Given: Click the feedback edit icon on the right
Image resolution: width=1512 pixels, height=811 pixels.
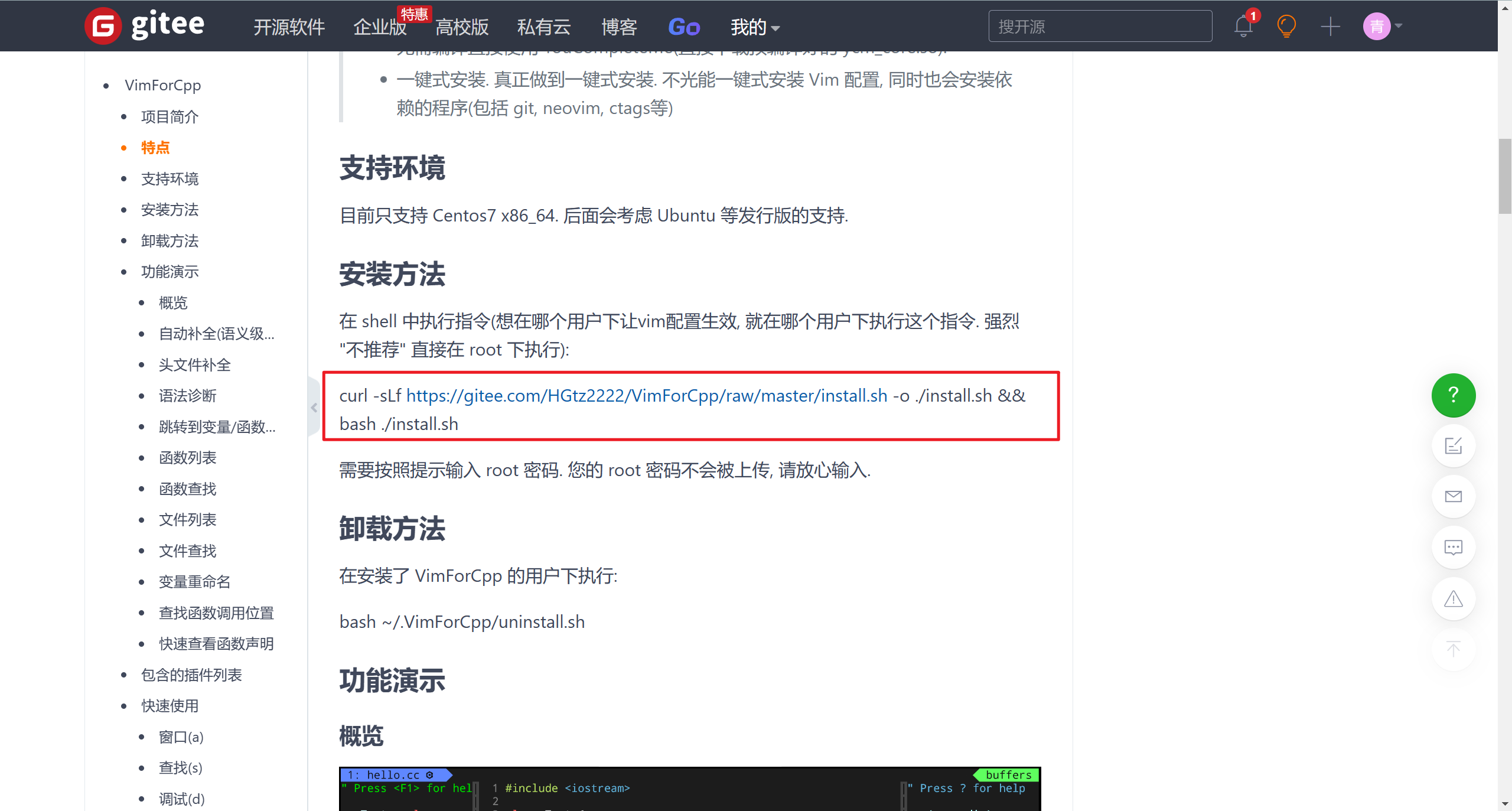Looking at the screenshot, I should [1454, 446].
